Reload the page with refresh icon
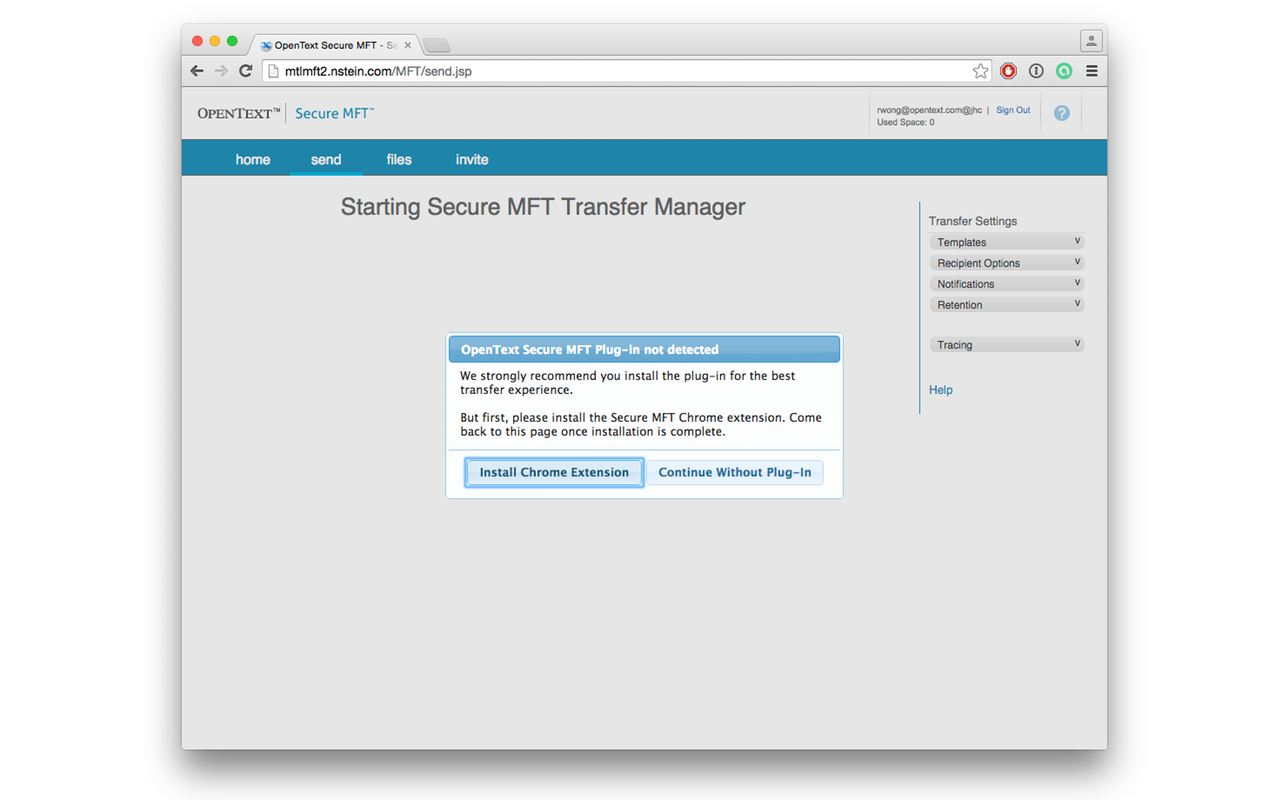The width and height of the screenshot is (1280, 800). [x=245, y=71]
